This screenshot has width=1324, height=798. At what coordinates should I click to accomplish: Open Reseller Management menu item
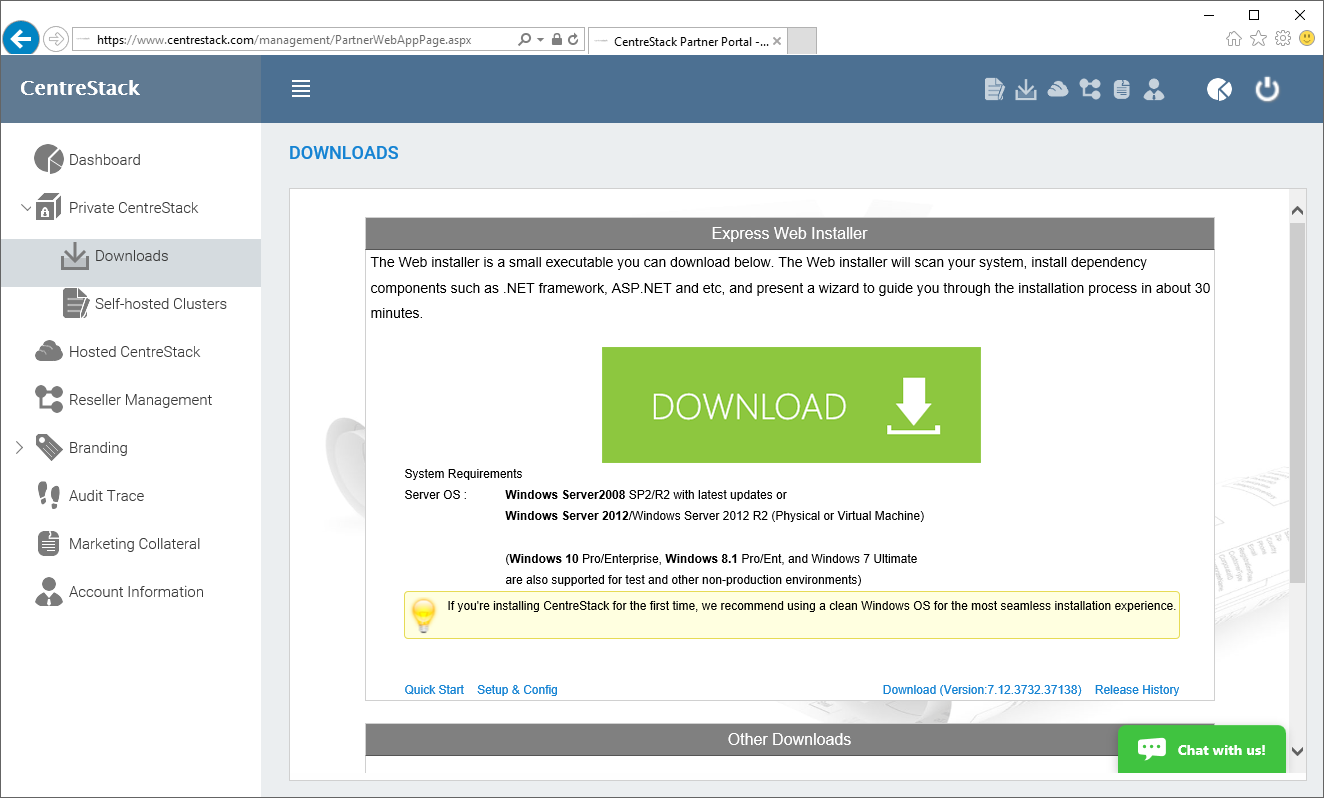(x=141, y=400)
